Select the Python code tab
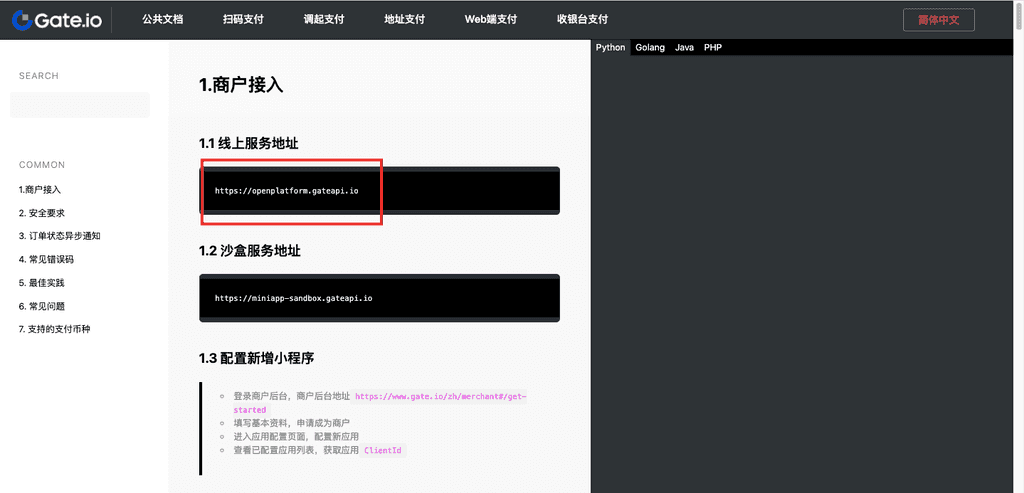The image size is (1024, 493). [x=610, y=47]
